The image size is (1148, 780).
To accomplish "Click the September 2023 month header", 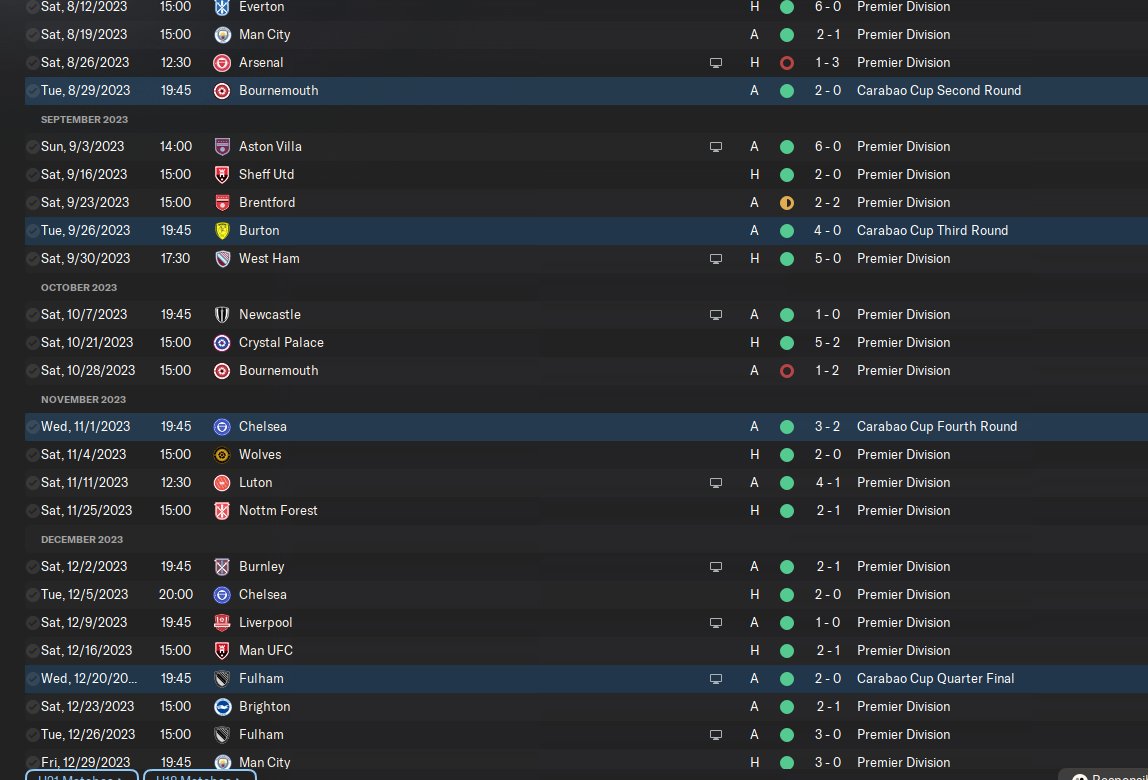I will (x=84, y=119).
